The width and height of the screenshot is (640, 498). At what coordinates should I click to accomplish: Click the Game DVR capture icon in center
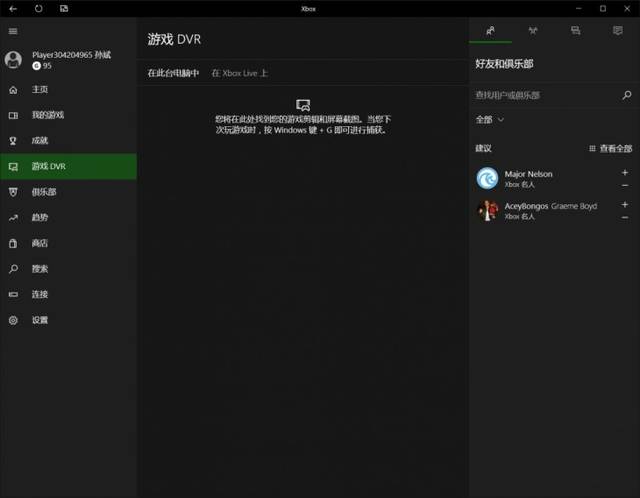click(x=303, y=105)
